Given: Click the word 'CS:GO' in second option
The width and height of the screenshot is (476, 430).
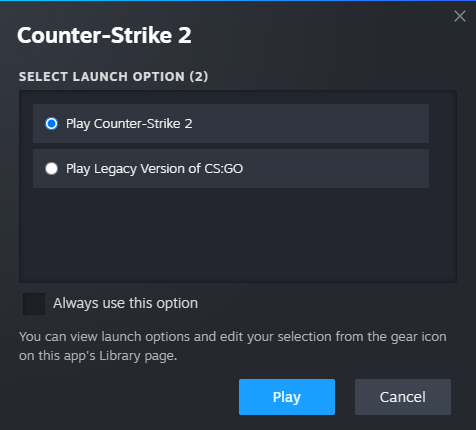Looking at the screenshot, I should tap(224, 169).
